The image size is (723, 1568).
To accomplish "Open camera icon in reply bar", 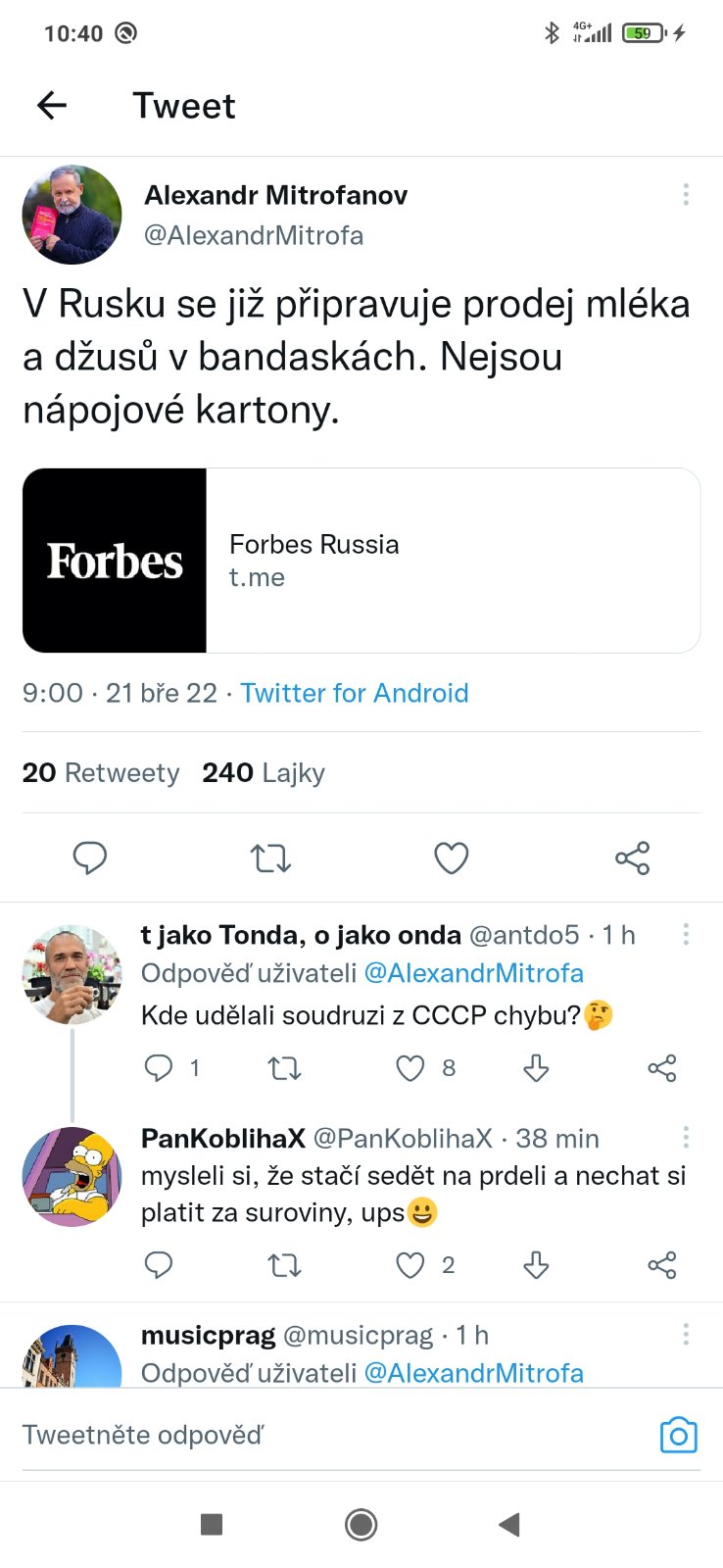I will pos(678,1436).
